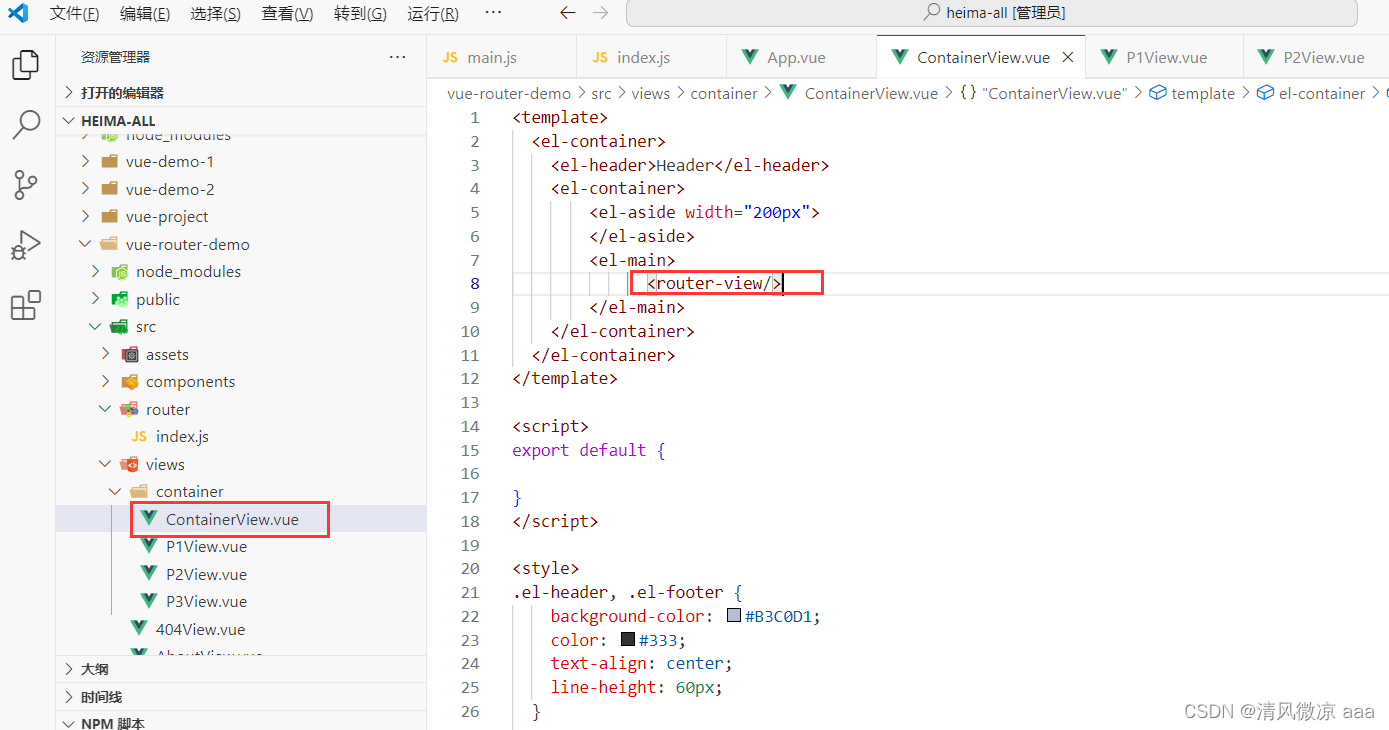The image size is (1389, 730).
Task: Switch to the App.vue tab
Action: coord(801,57)
